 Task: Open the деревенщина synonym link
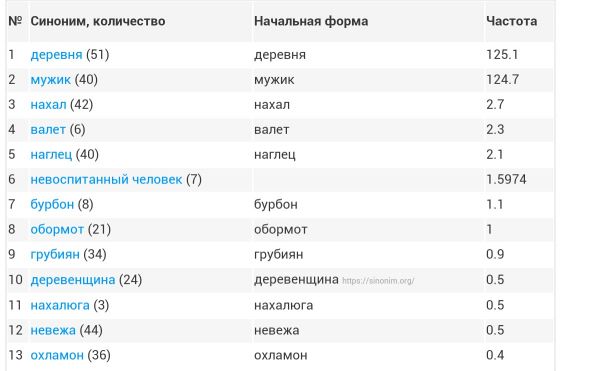point(73,280)
